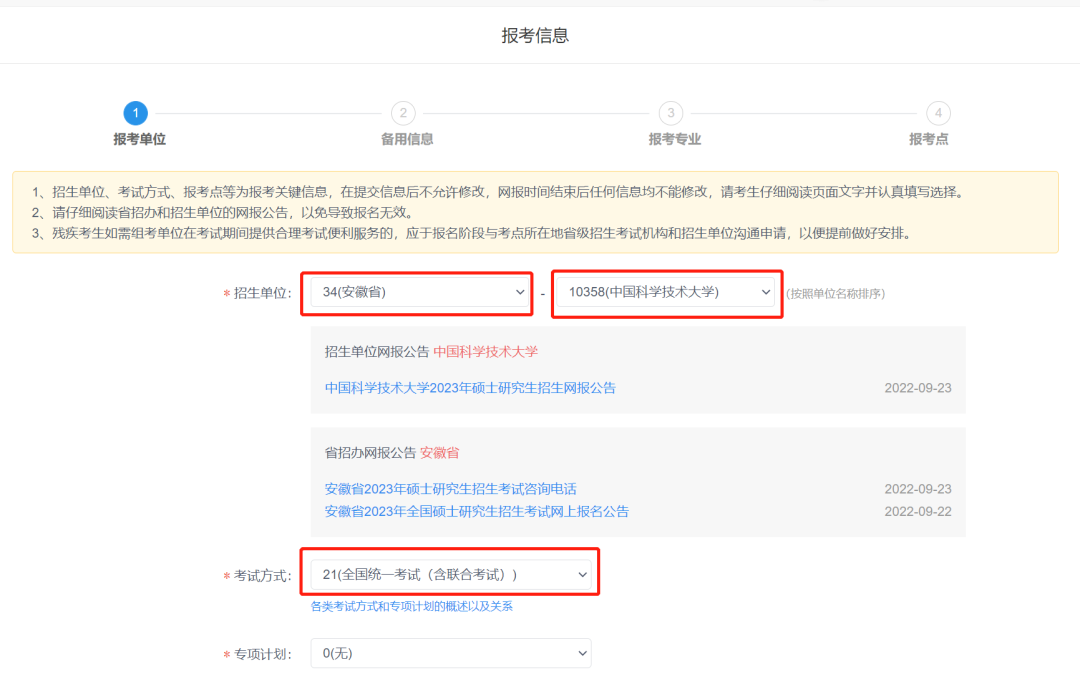
Task: Click the (按照单位名称排序) hint text
Action: click(835, 294)
